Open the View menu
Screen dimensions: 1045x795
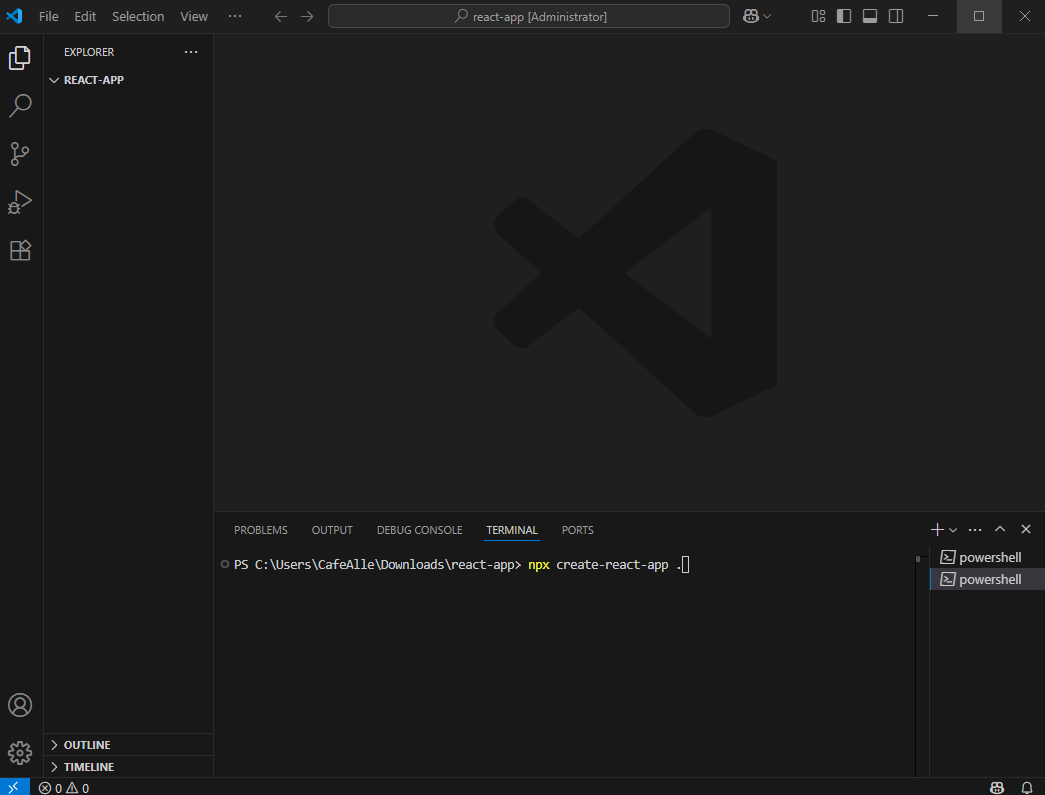194,17
